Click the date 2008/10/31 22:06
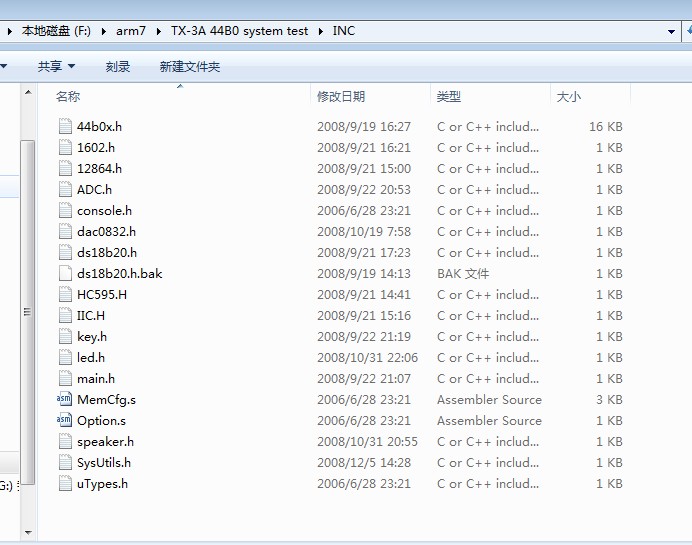The height and width of the screenshot is (545, 692). coord(367,358)
